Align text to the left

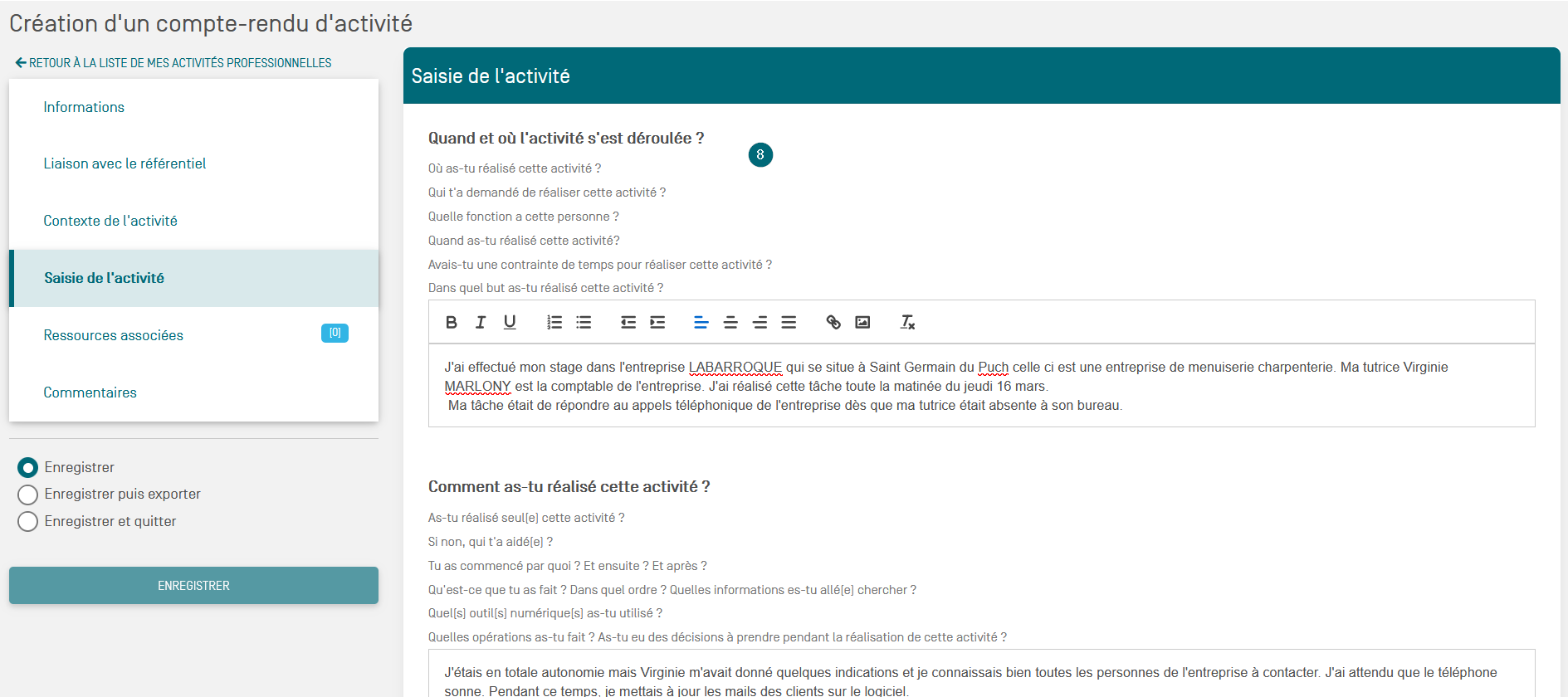(x=701, y=322)
